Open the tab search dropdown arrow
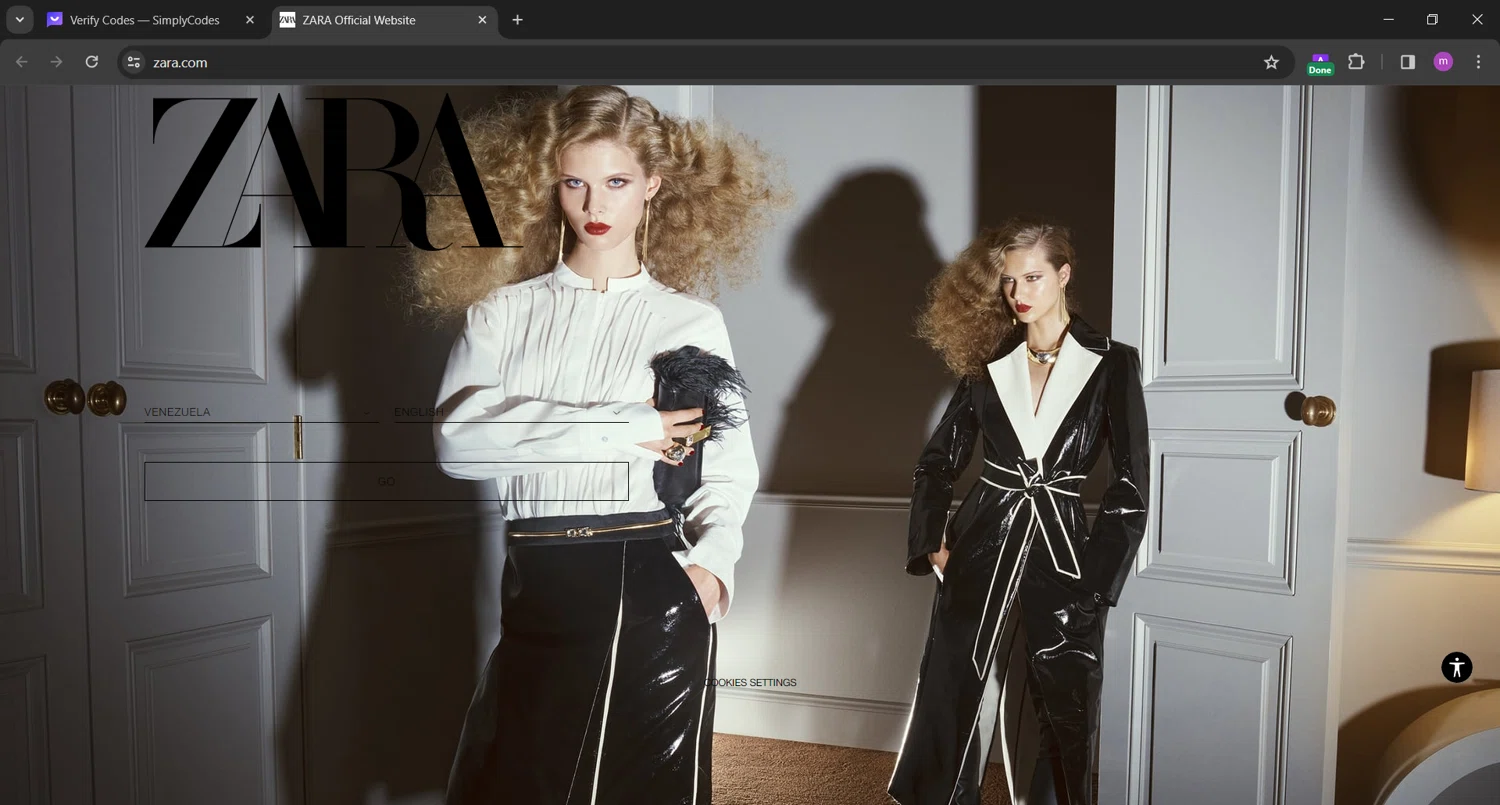The width and height of the screenshot is (1500, 805). pyautogui.click(x=19, y=20)
